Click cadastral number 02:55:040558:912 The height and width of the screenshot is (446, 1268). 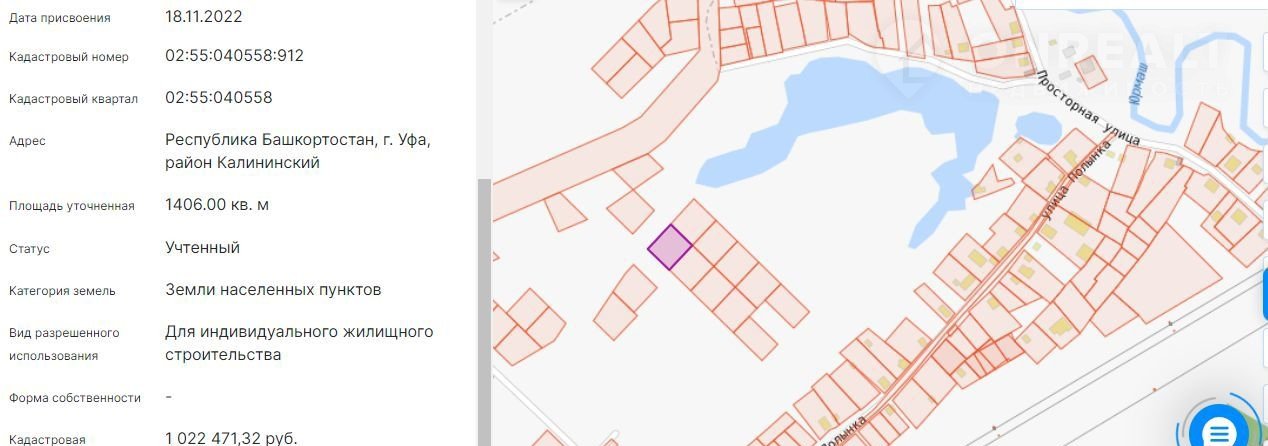pos(234,56)
